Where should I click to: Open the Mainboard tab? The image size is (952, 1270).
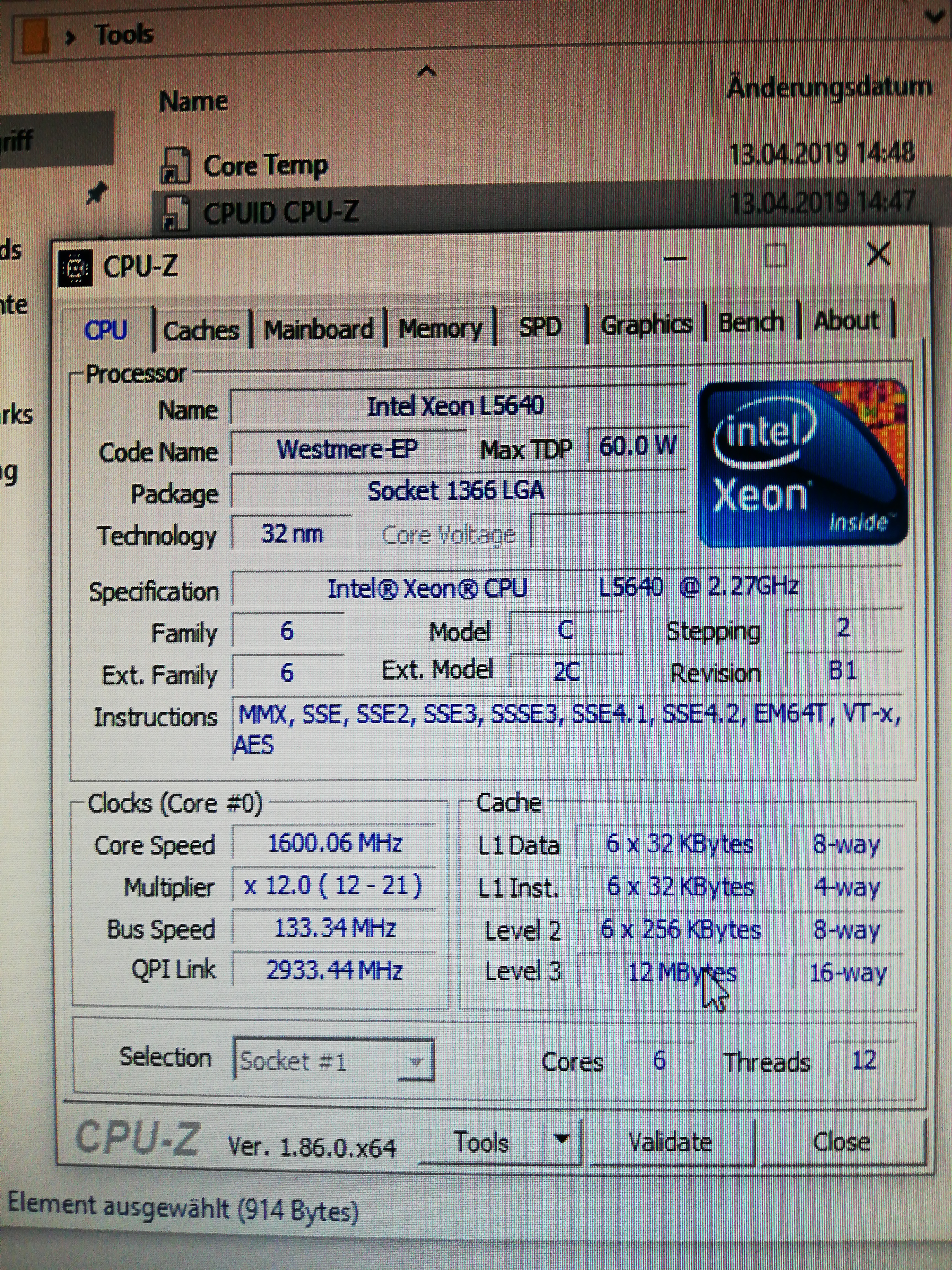click(x=318, y=330)
